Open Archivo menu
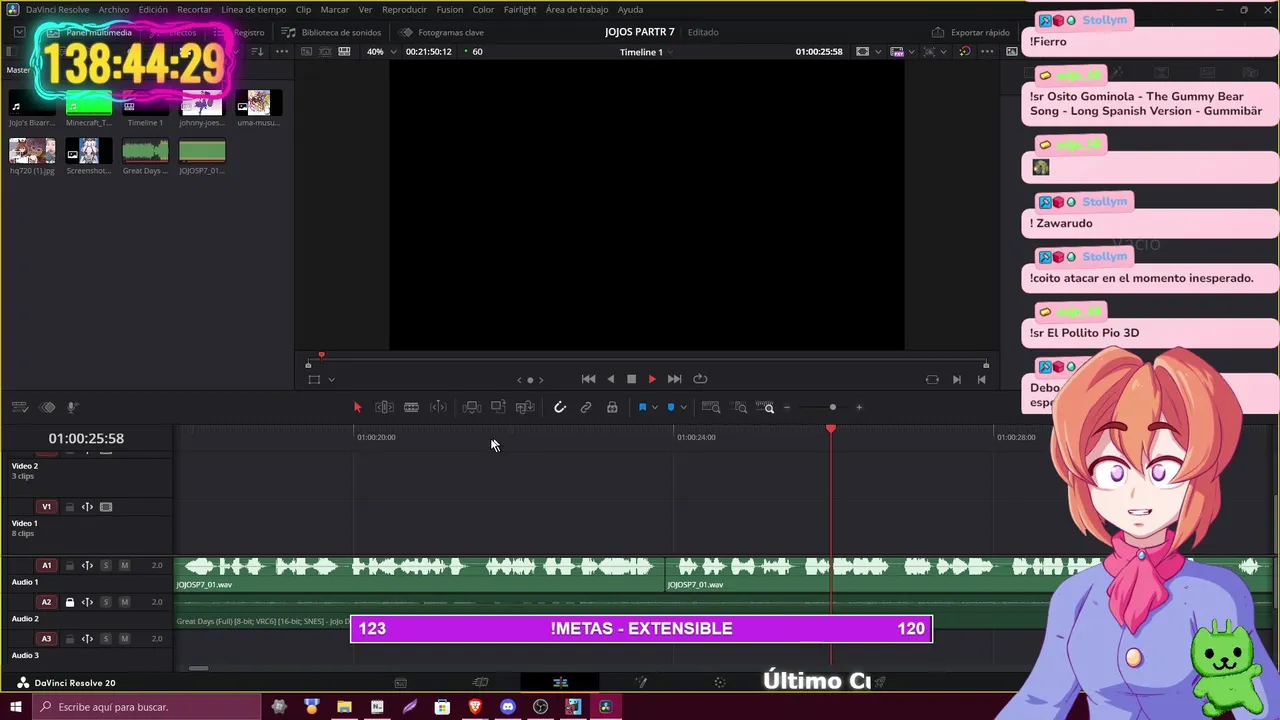Viewport: 1280px width, 720px height. click(114, 10)
